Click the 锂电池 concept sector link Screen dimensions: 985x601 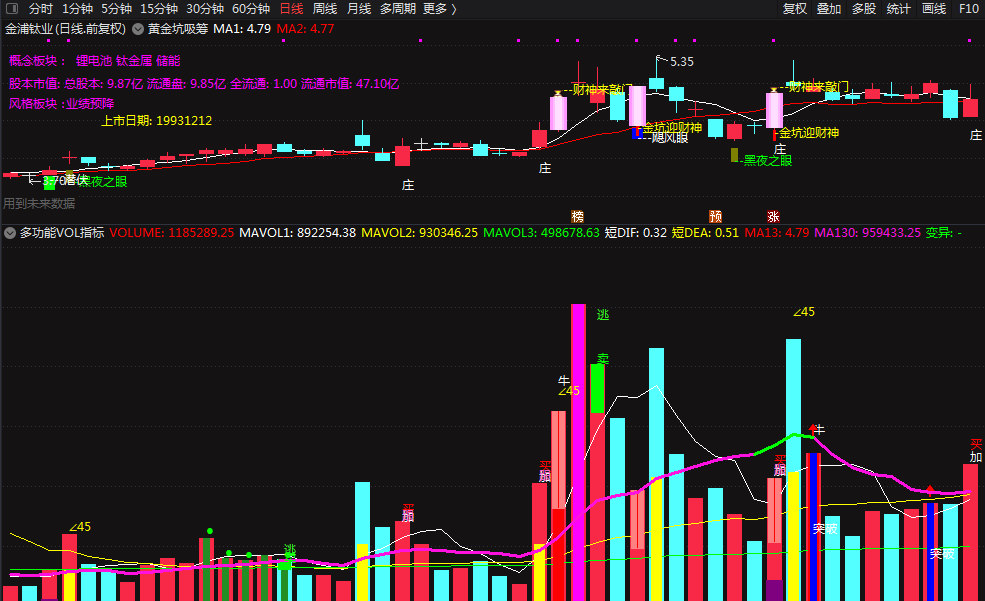[x=94, y=61]
